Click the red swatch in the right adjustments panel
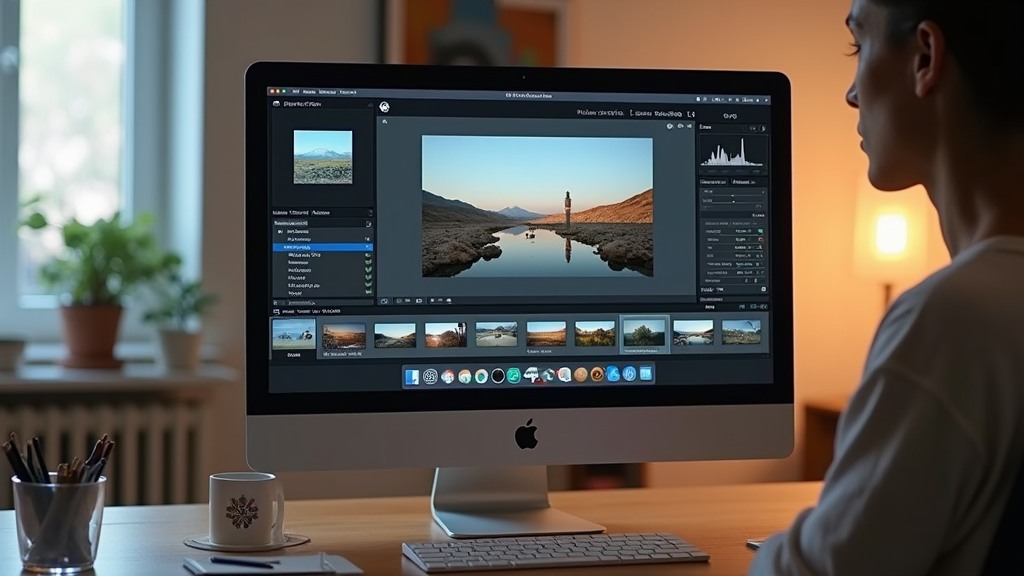 click(760, 240)
